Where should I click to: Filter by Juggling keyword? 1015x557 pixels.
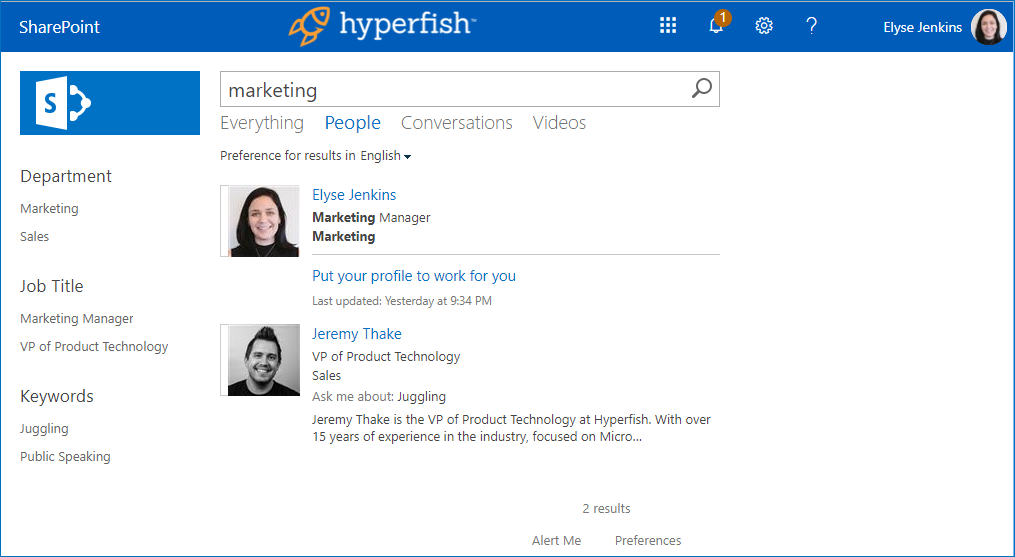click(44, 429)
